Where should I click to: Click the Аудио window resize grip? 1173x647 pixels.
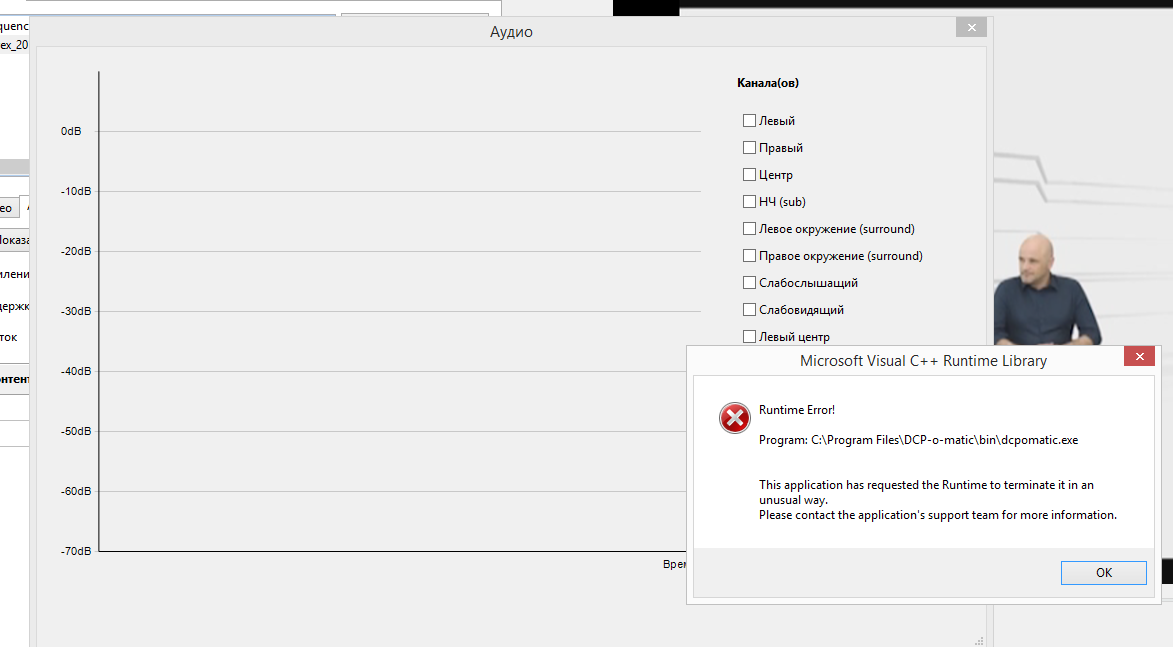[x=979, y=639]
